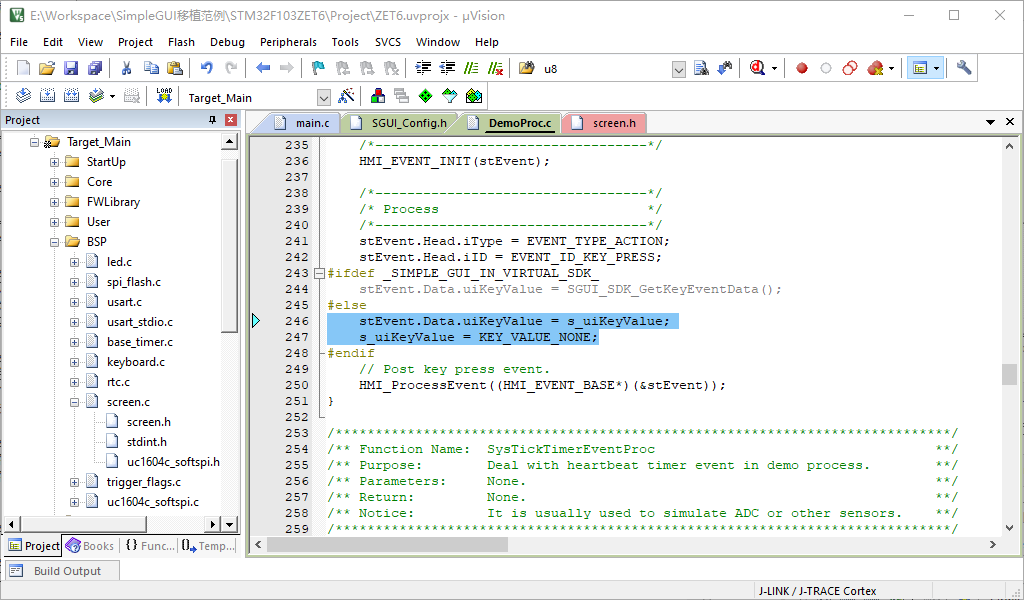Close the active editor tab

pyautogui.click(x=1010, y=122)
